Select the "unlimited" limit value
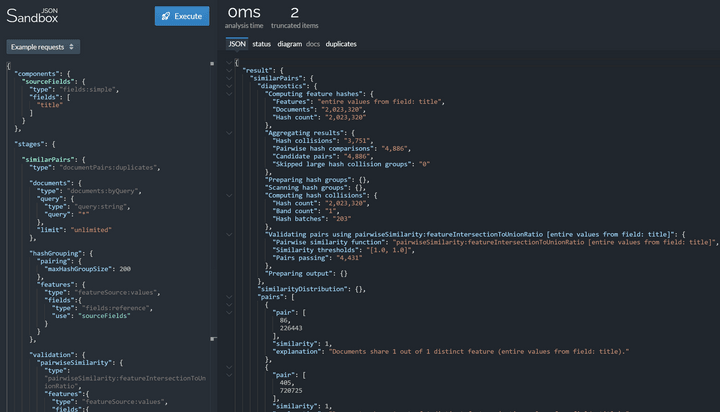This screenshot has width=720, height=412. point(91,230)
